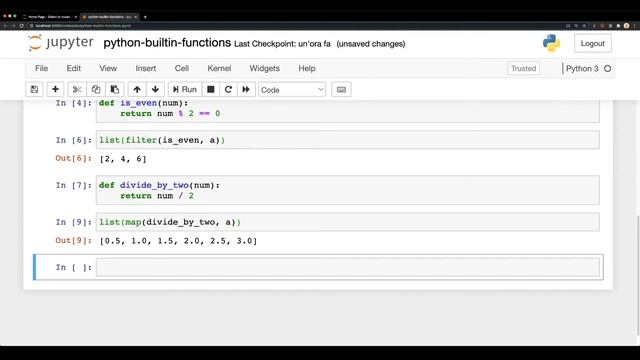Screen dimensions: 640x360
Task: Open a new browser tab
Action: [x=145, y=17]
